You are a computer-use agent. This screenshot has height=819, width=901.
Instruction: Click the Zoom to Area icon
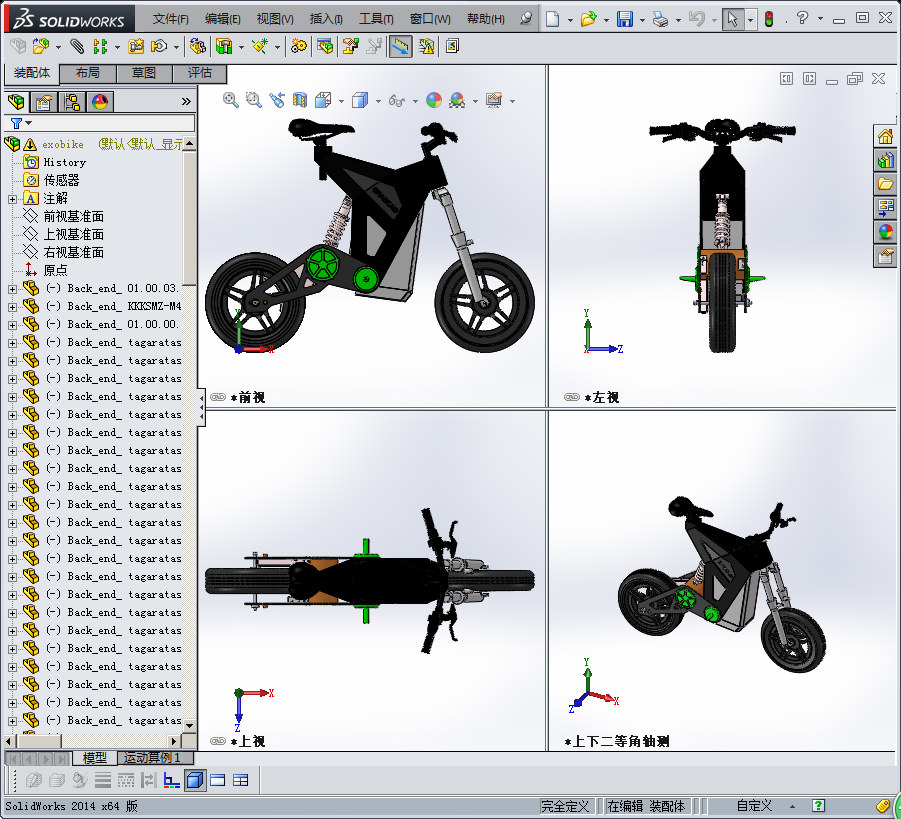click(x=253, y=100)
